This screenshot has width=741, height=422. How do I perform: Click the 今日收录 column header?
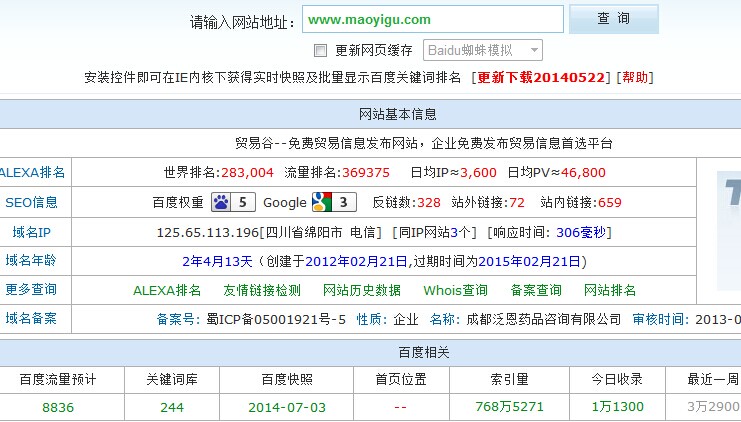617,379
